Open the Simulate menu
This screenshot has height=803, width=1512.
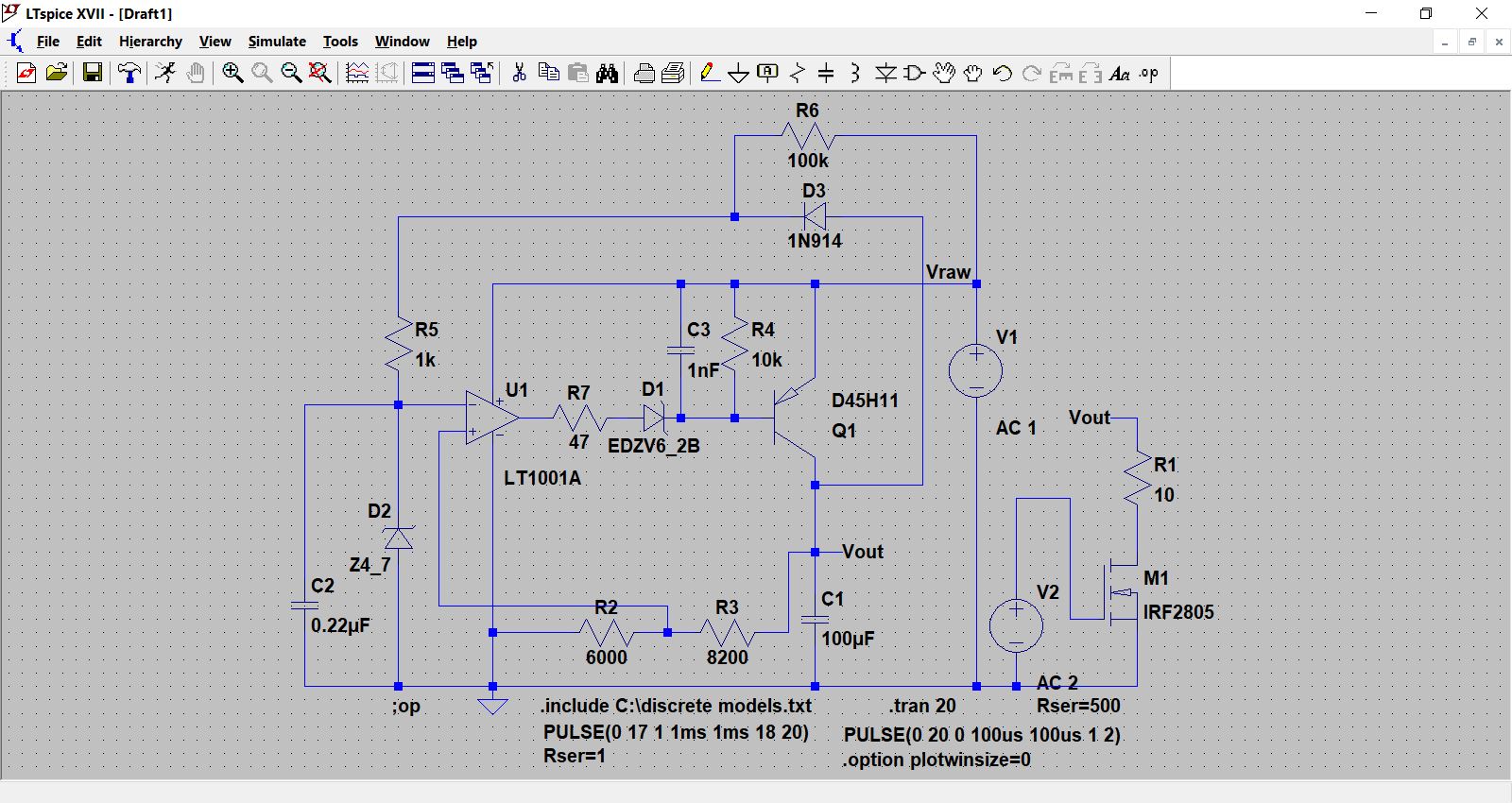point(277,42)
